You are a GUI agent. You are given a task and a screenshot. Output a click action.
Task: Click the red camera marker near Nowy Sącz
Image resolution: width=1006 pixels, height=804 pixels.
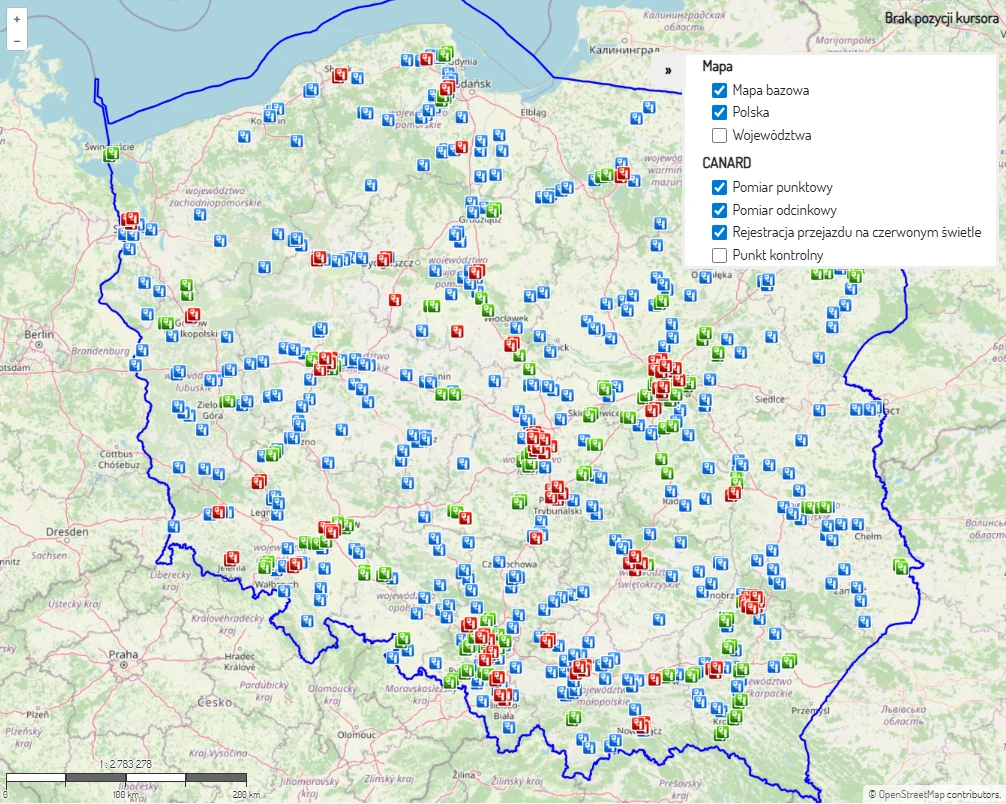(640, 724)
